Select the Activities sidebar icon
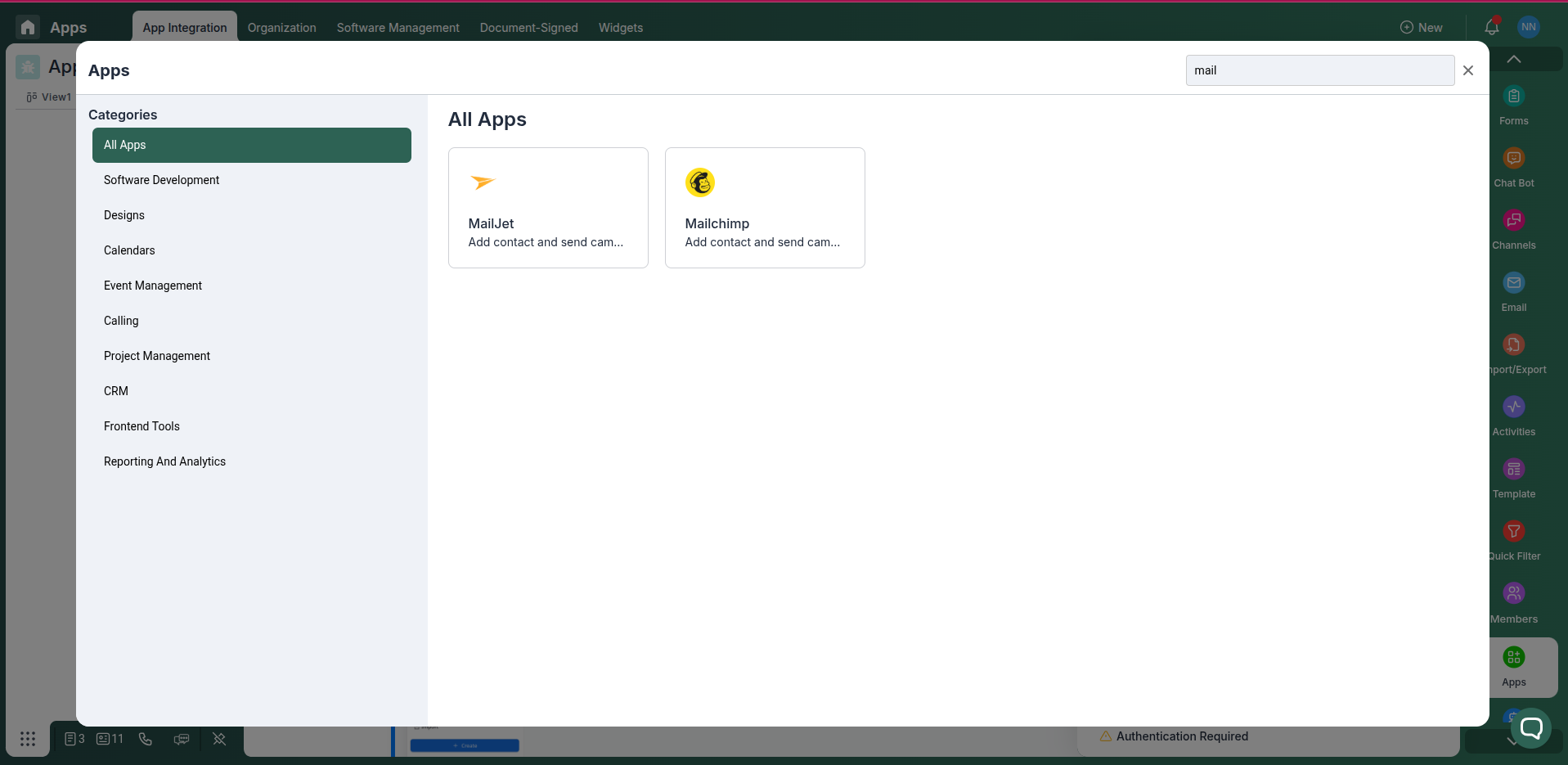This screenshot has width=1568, height=765. coord(1513,407)
